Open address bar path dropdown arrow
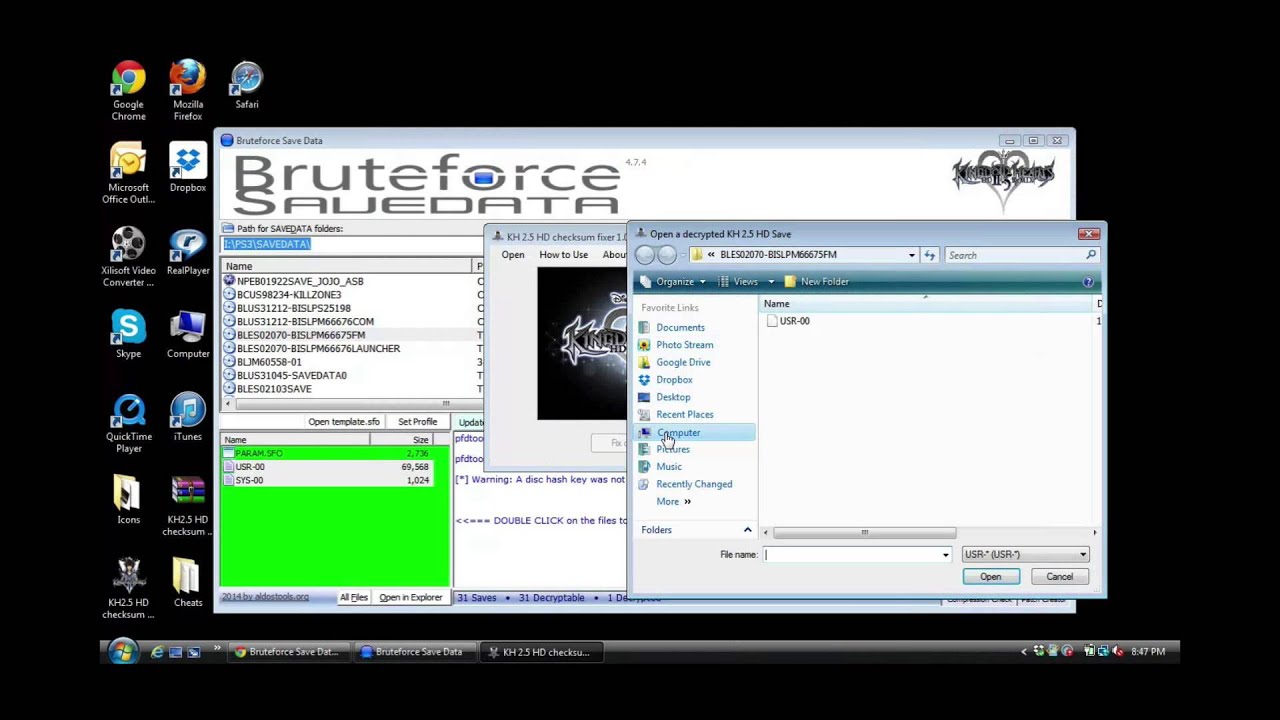Viewport: 1280px width, 720px height. click(x=911, y=255)
